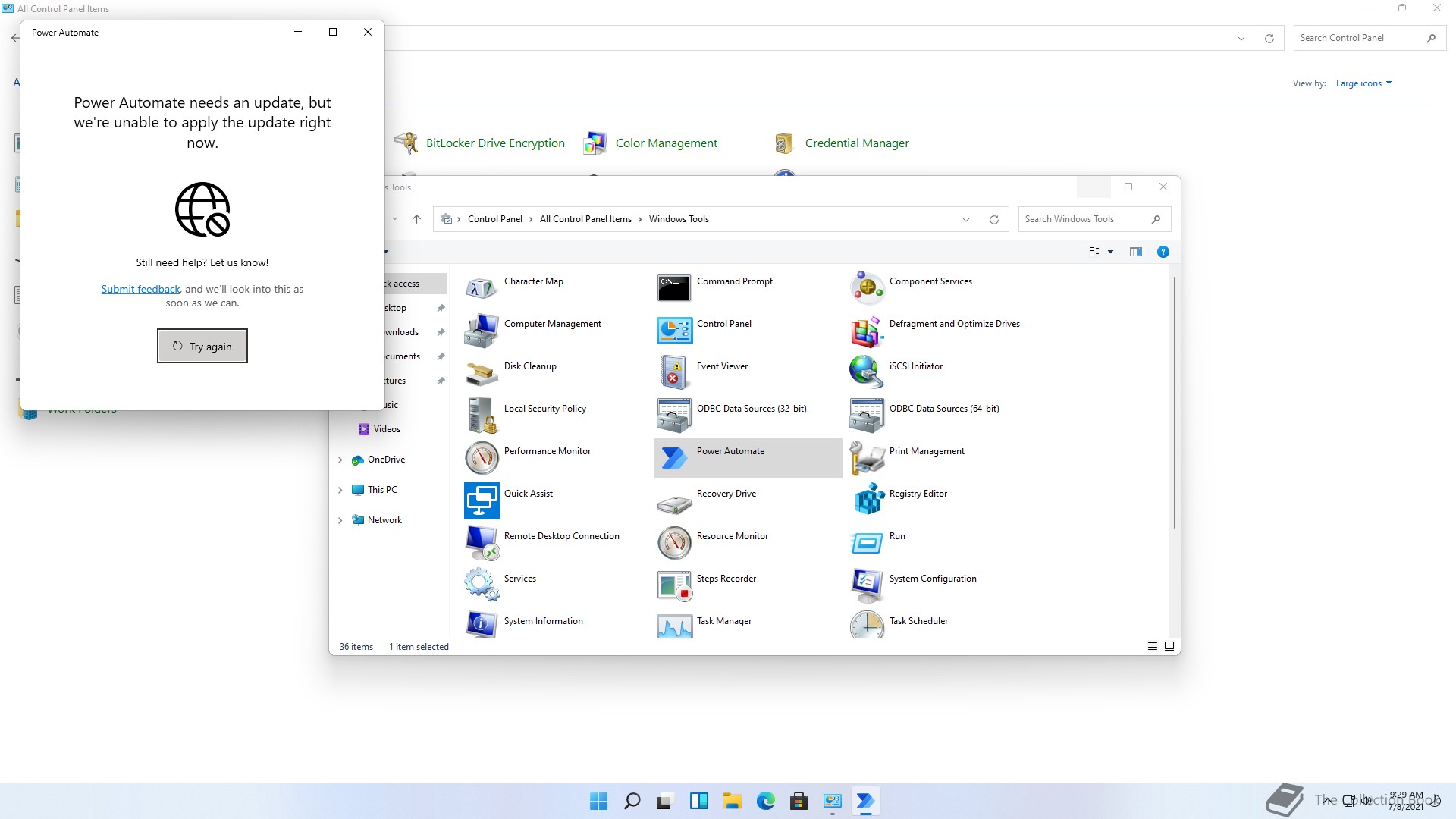Open Services icon
Image resolution: width=1456 pixels, height=819 pixels.
[482, 585]
